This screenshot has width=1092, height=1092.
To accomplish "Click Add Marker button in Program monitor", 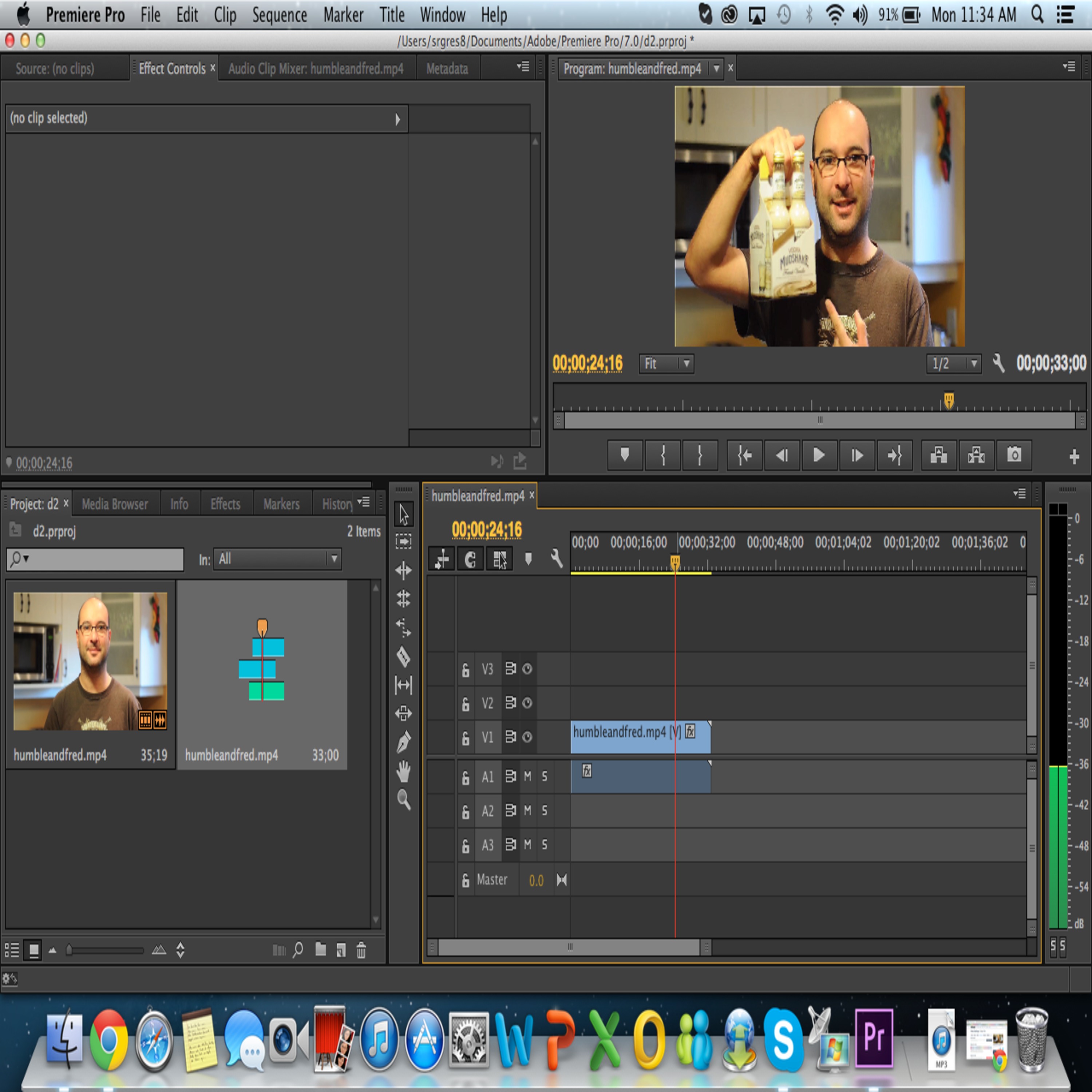I will (625, 455).
